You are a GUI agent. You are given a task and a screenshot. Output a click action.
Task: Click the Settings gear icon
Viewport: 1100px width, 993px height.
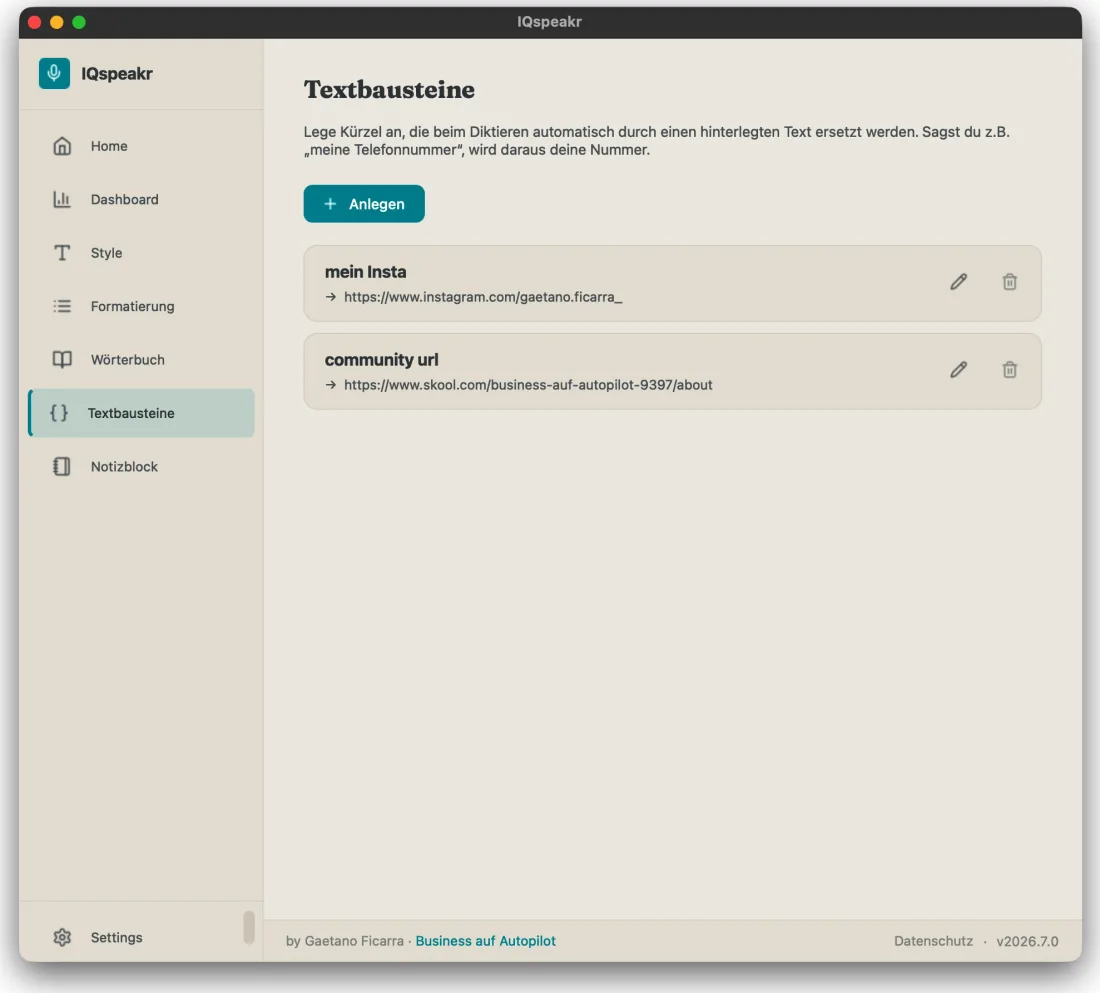pos(62,937)
